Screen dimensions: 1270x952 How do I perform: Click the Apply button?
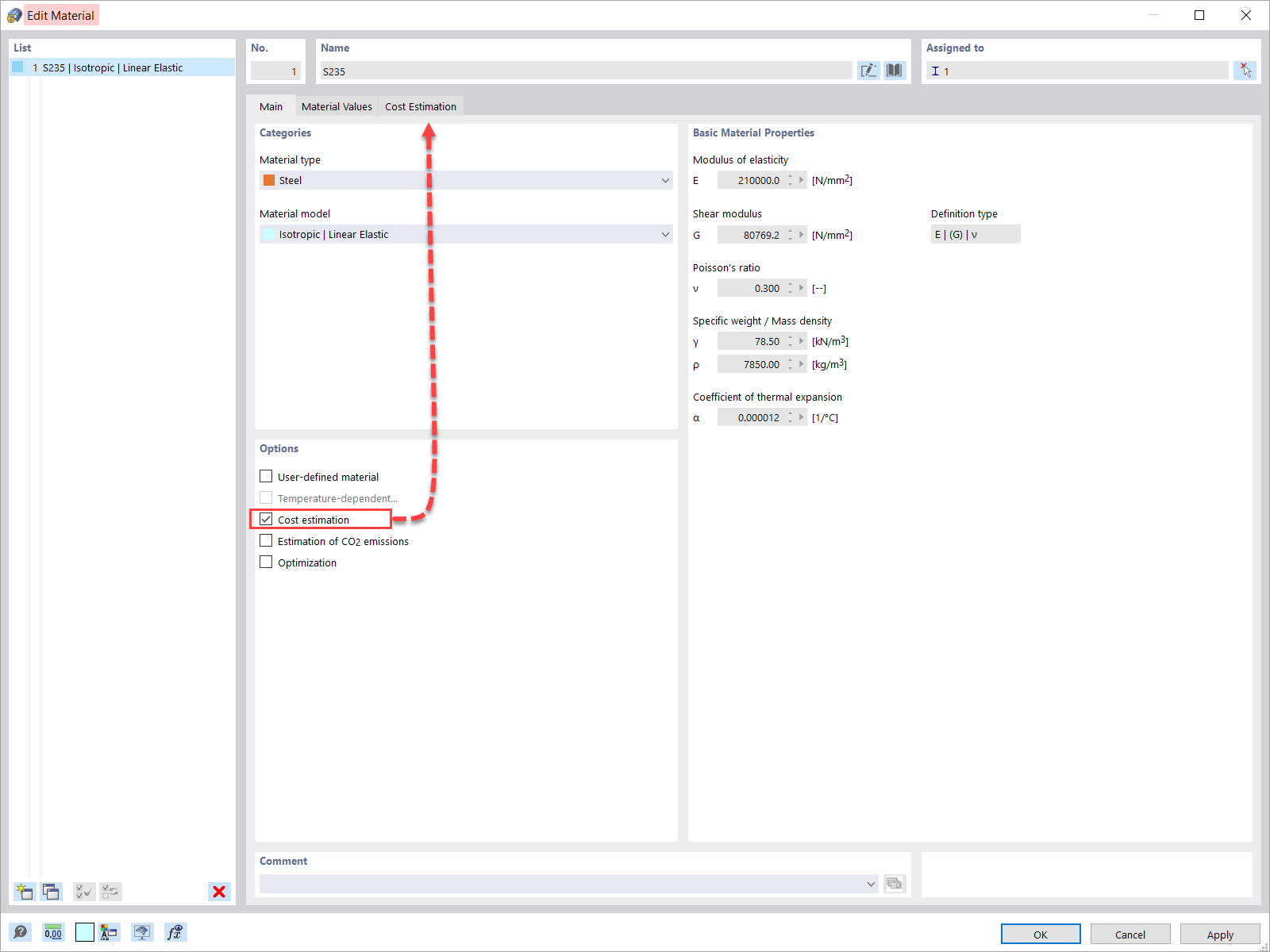(x=1220, y=934)
